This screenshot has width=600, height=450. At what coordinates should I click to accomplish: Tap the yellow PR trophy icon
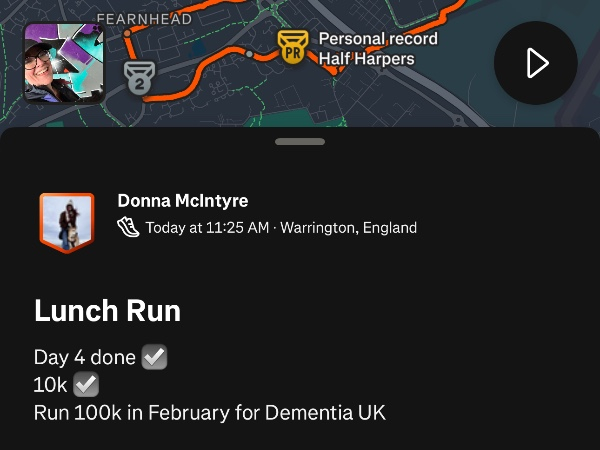(x=292, y=47)
